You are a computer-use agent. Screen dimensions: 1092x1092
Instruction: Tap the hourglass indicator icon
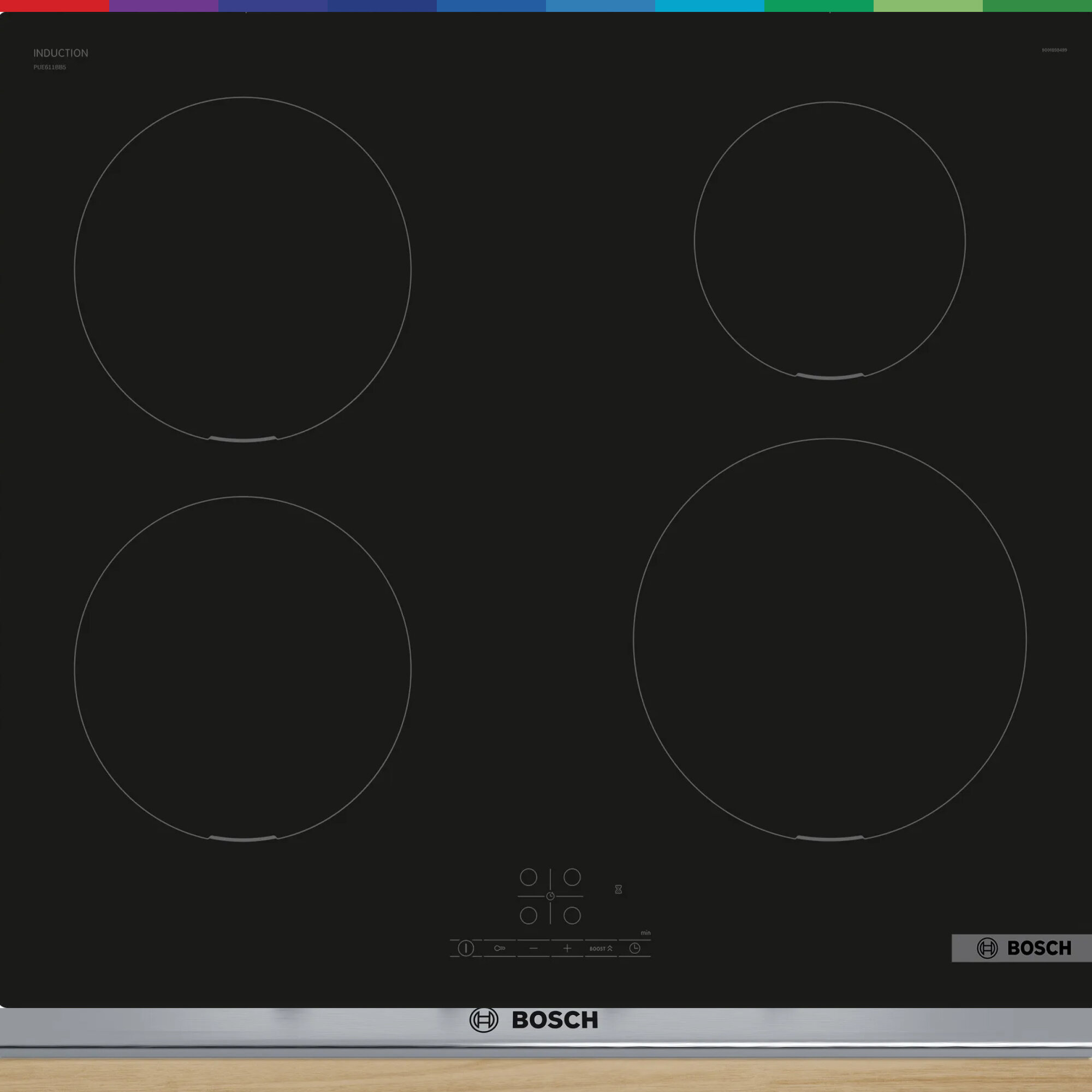tap(619, 889)
